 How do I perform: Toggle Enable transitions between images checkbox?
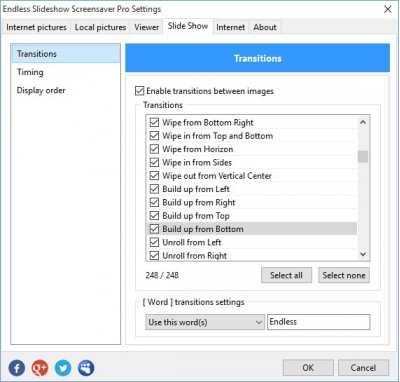coord(139,91)
